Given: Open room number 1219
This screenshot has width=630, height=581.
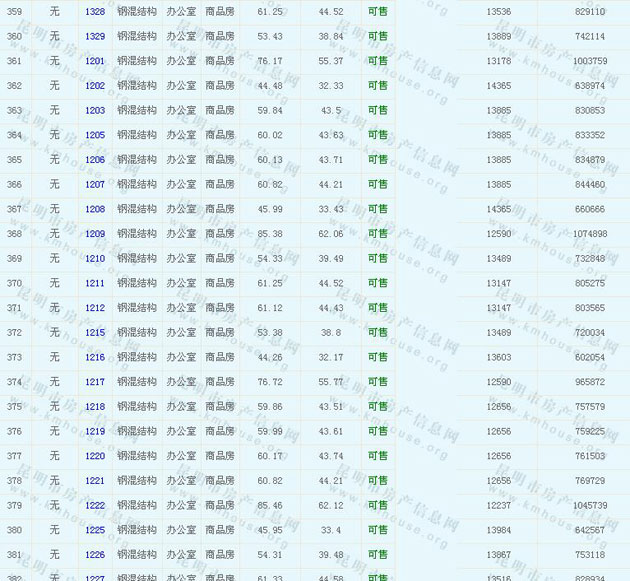Looking at the screenshot, I should (x=95, y=431).
